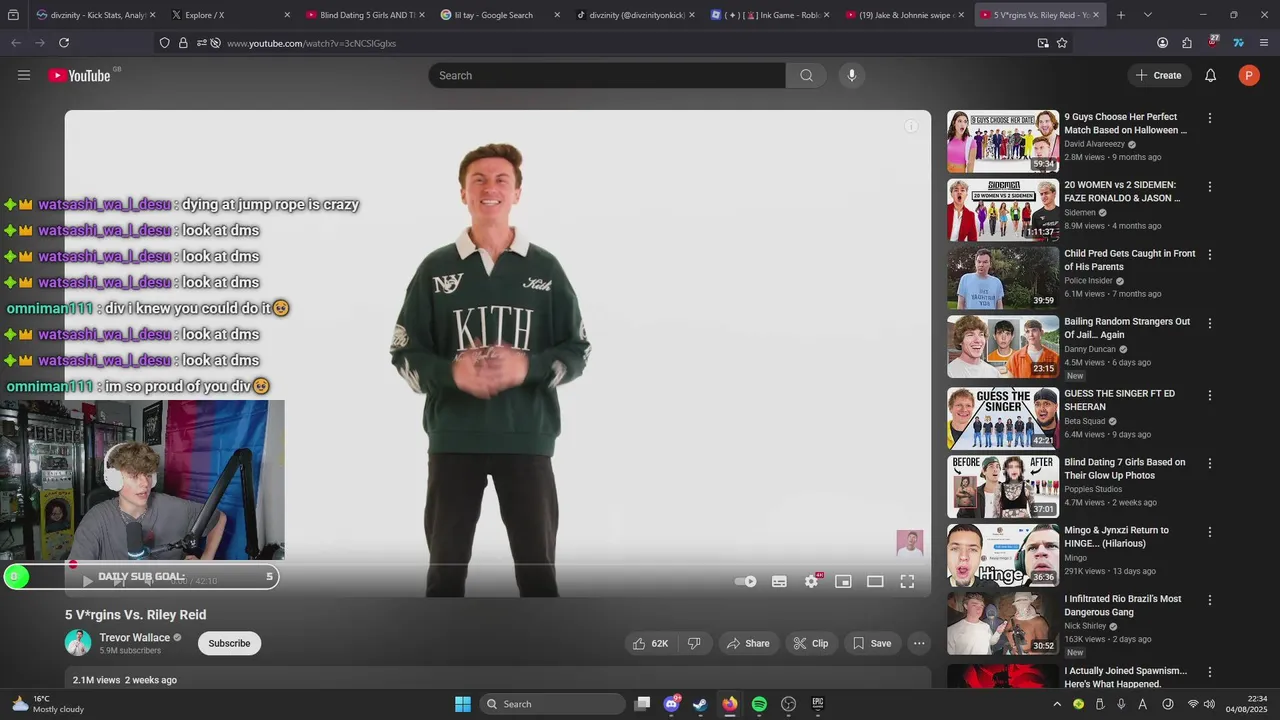
Task: Open options for '9 Guys Choose Her Perfect Match'
Action: 1210,118
